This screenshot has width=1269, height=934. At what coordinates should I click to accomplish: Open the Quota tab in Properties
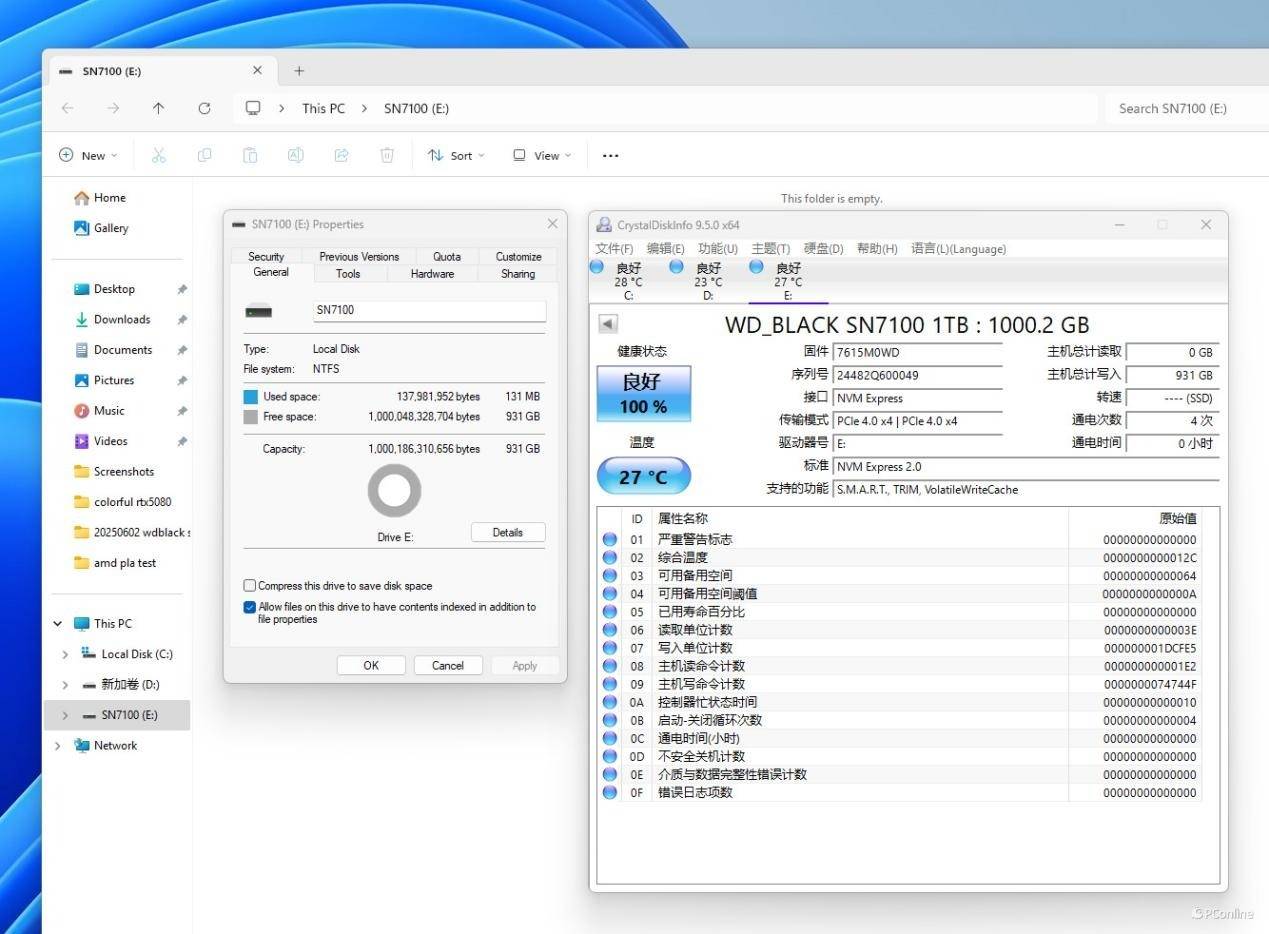point(446,256)
